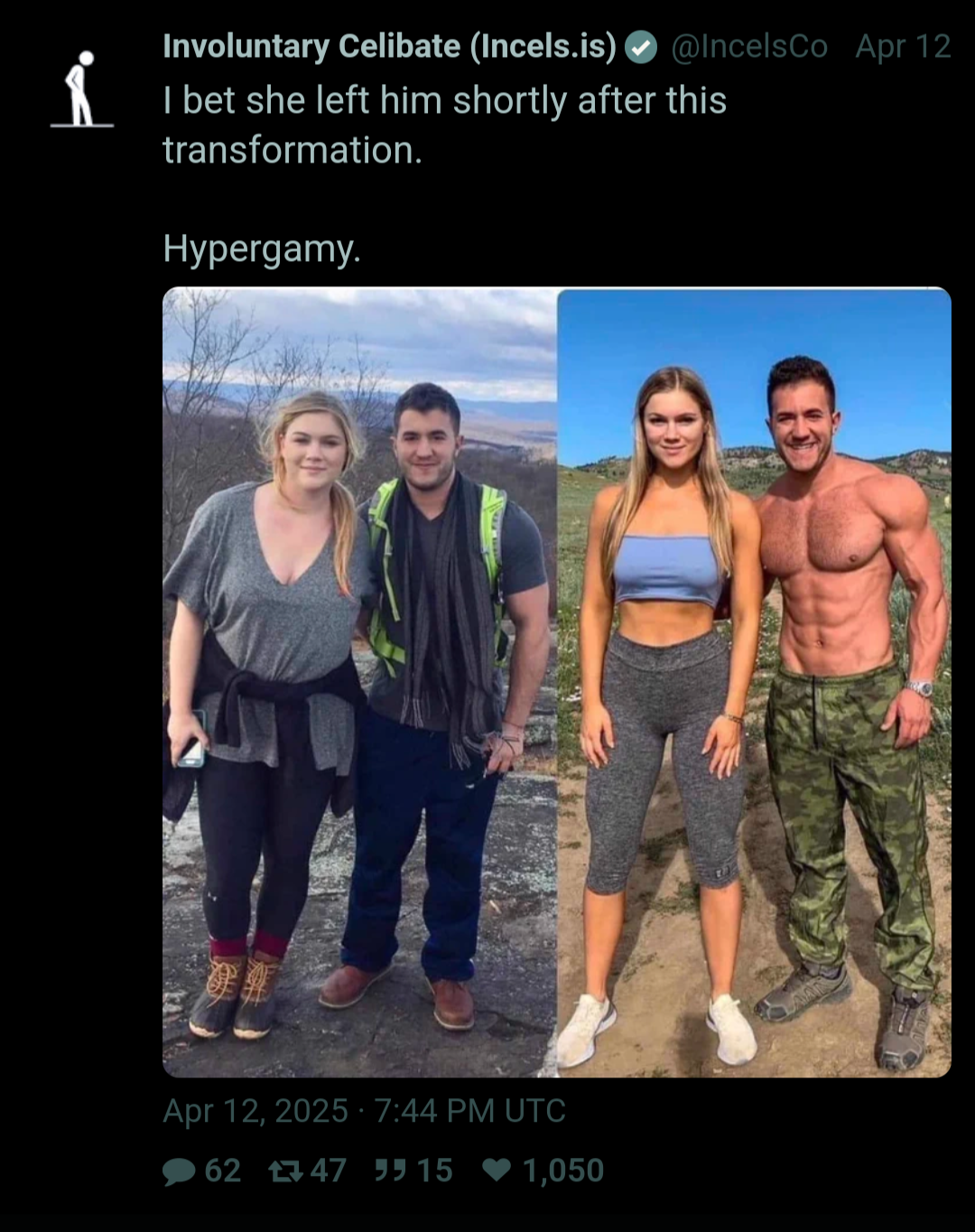Open the 62 replies count

coord(223,1171)
